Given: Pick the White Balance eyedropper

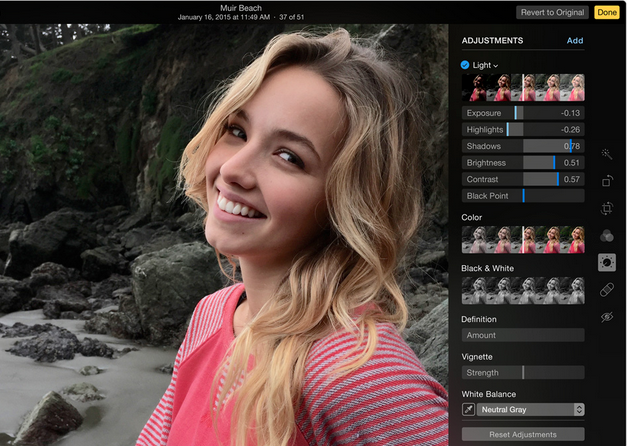Looking at the screenshot, I should pyautogui.click(x=468, y=409).
